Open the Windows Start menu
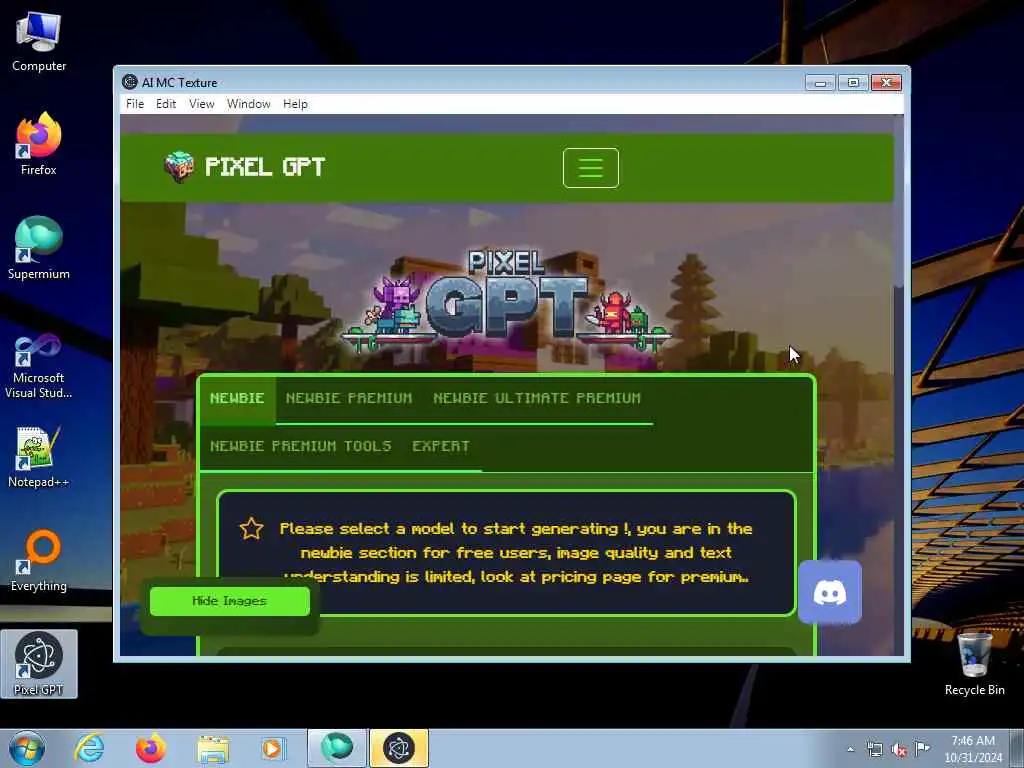The width and height of the screenshot is (1024, 768). 27,748
